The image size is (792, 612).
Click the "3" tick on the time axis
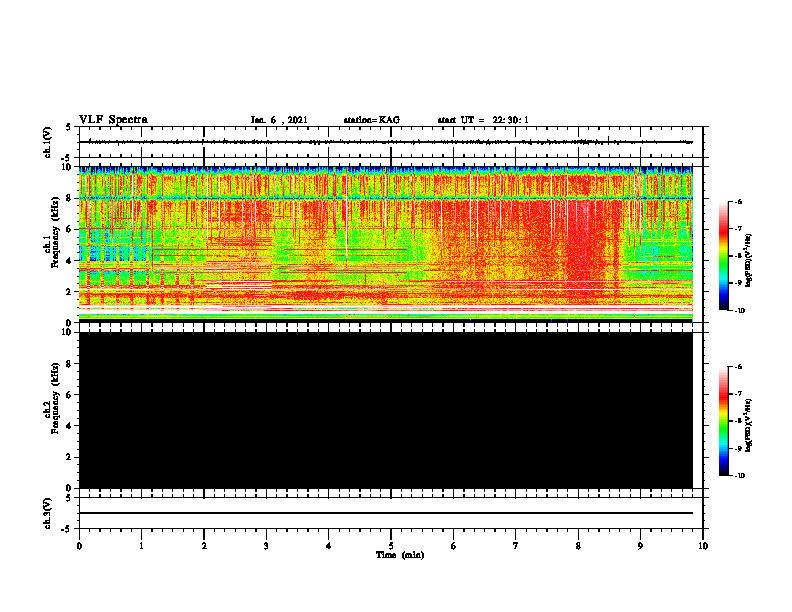(x=266, y=546)
